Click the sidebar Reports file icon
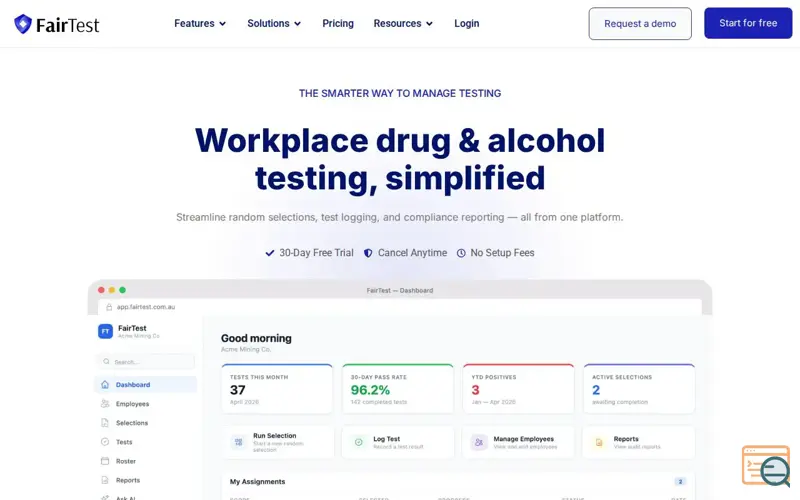This screenshot has height=500, width=800. (x=105, y=480)
